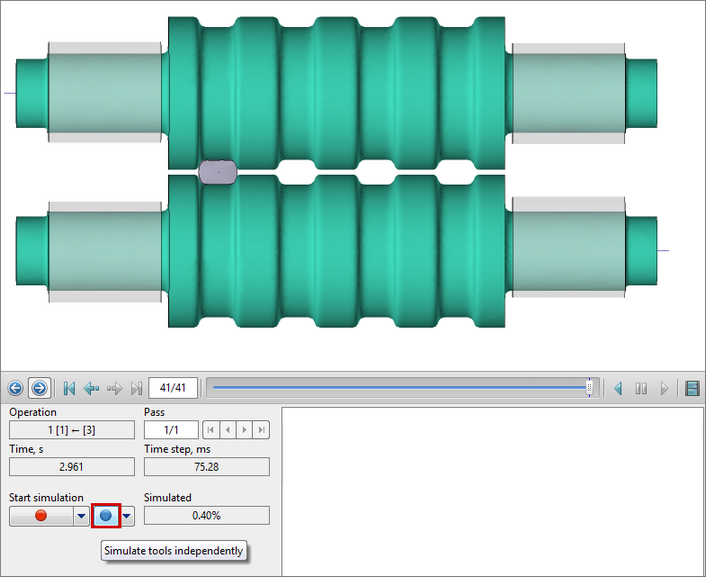The height and width of the screenshot is (577, 706).
Task: Go to the previous simulation step
Action: 92,388
